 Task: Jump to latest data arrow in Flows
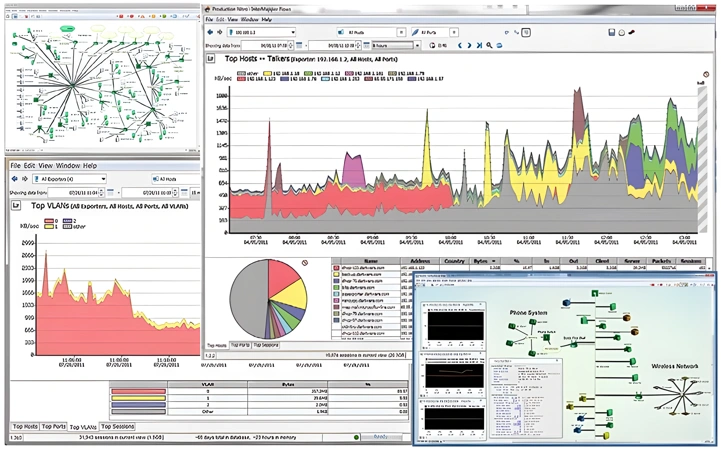coord(479,46)
